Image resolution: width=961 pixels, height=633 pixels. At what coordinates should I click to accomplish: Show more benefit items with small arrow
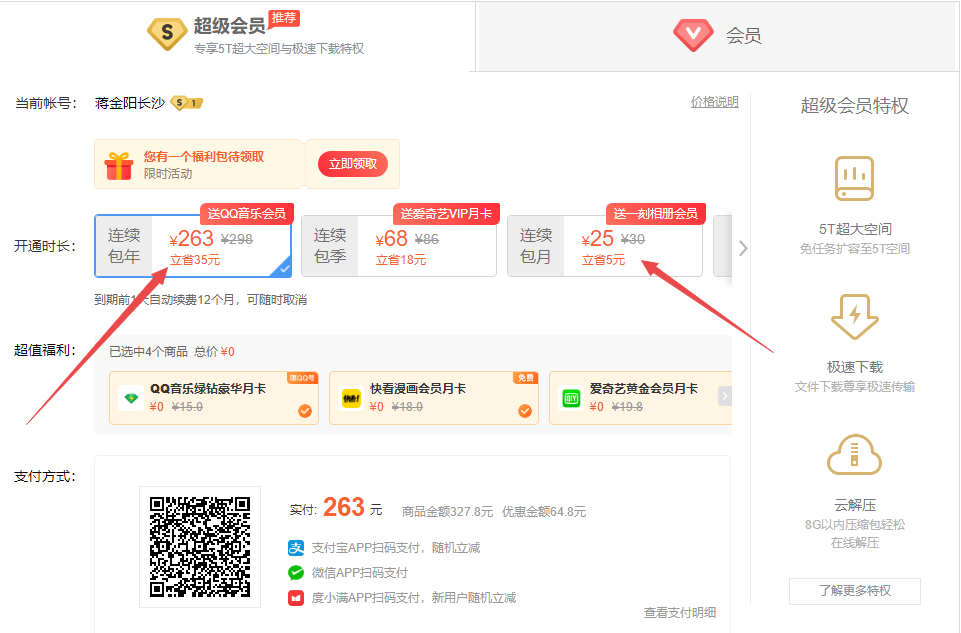[x=725, y=396]
